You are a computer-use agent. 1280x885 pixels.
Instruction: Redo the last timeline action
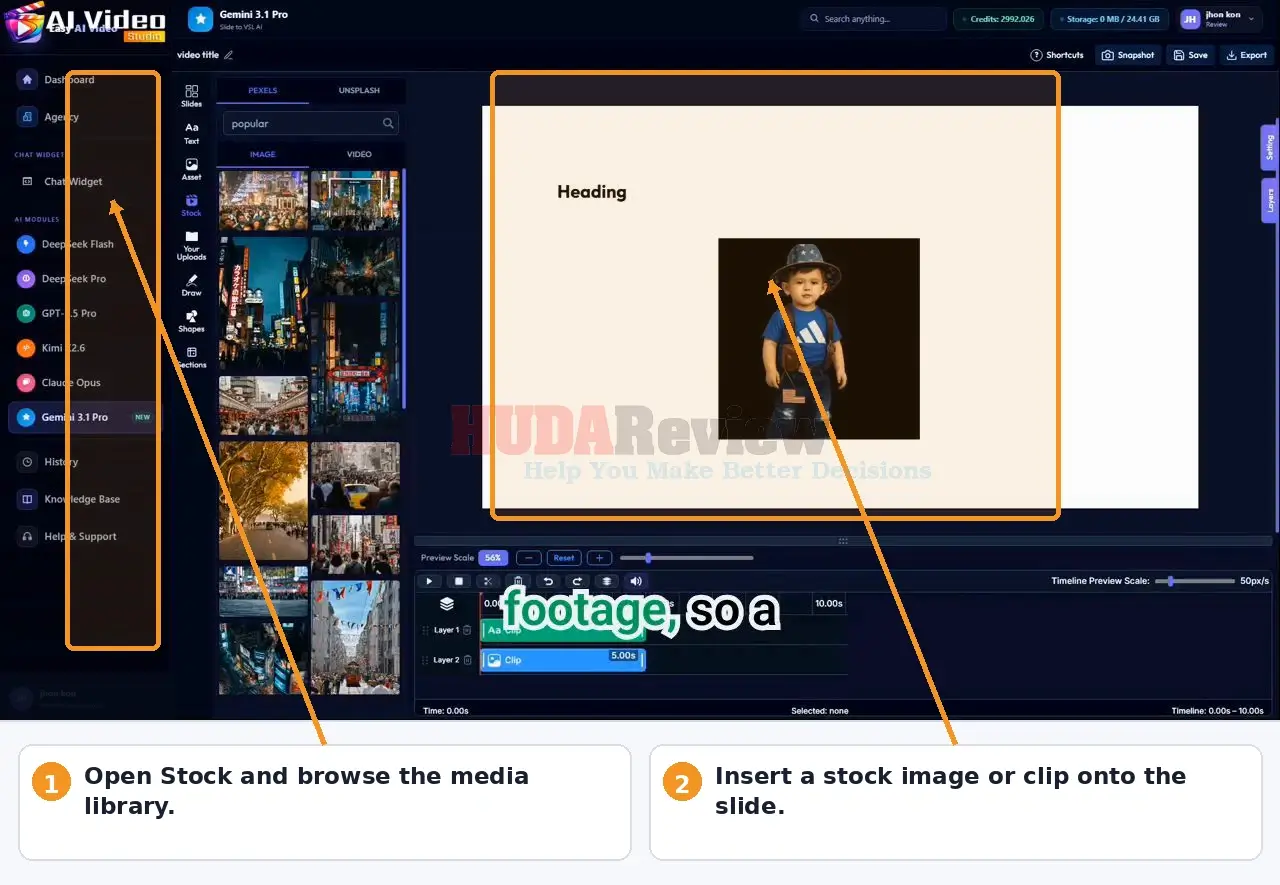click(577, 581)
